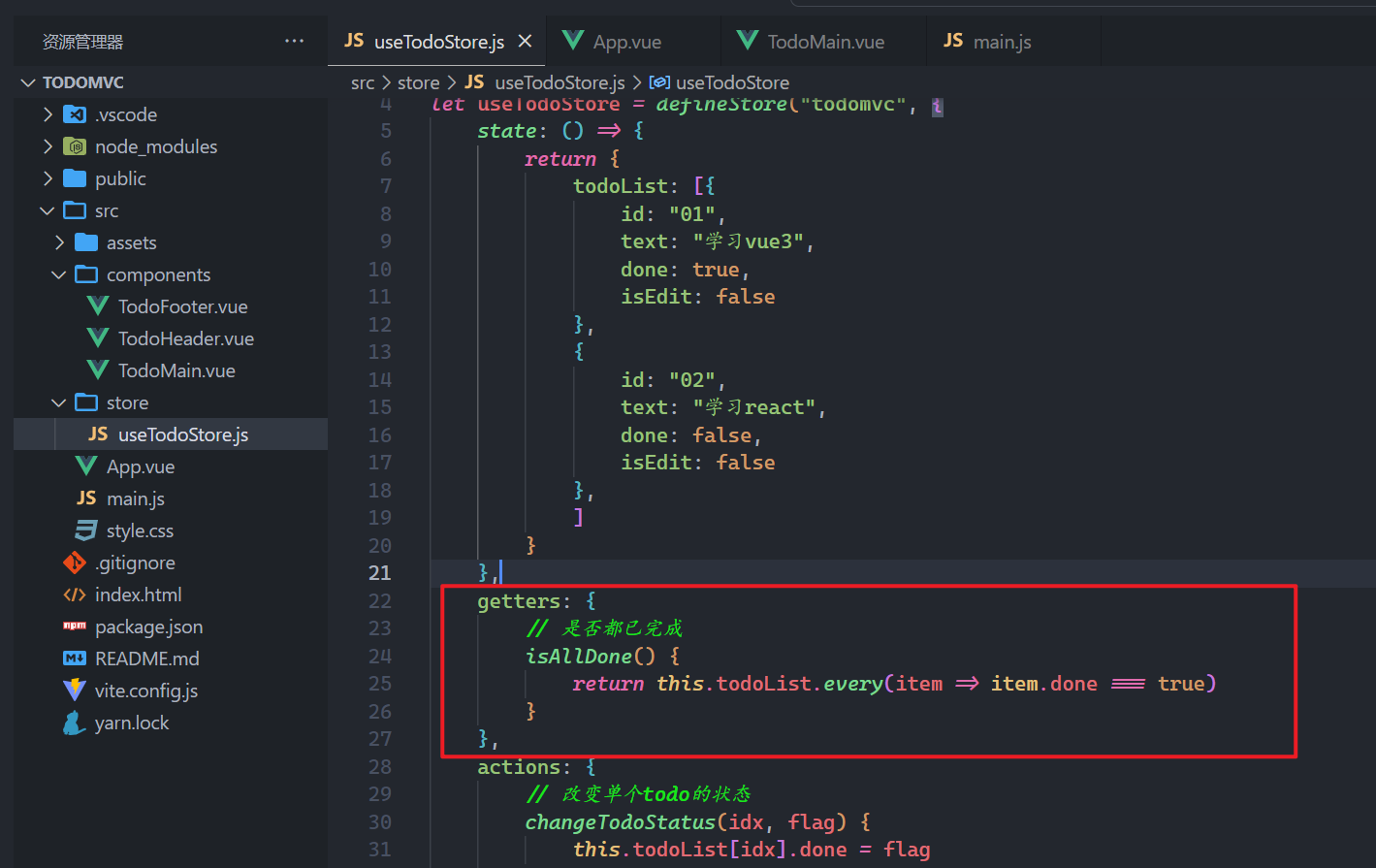Viewport: 1376px width, 868px height.
Task: Click the todoList property on line 7
Action: [x=621, y=186]
